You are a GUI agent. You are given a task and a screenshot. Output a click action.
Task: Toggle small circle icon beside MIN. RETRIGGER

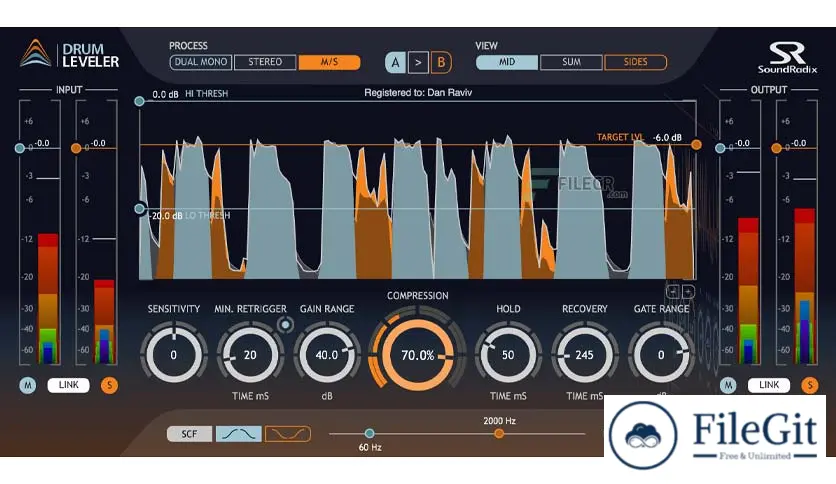click(286, 324)
